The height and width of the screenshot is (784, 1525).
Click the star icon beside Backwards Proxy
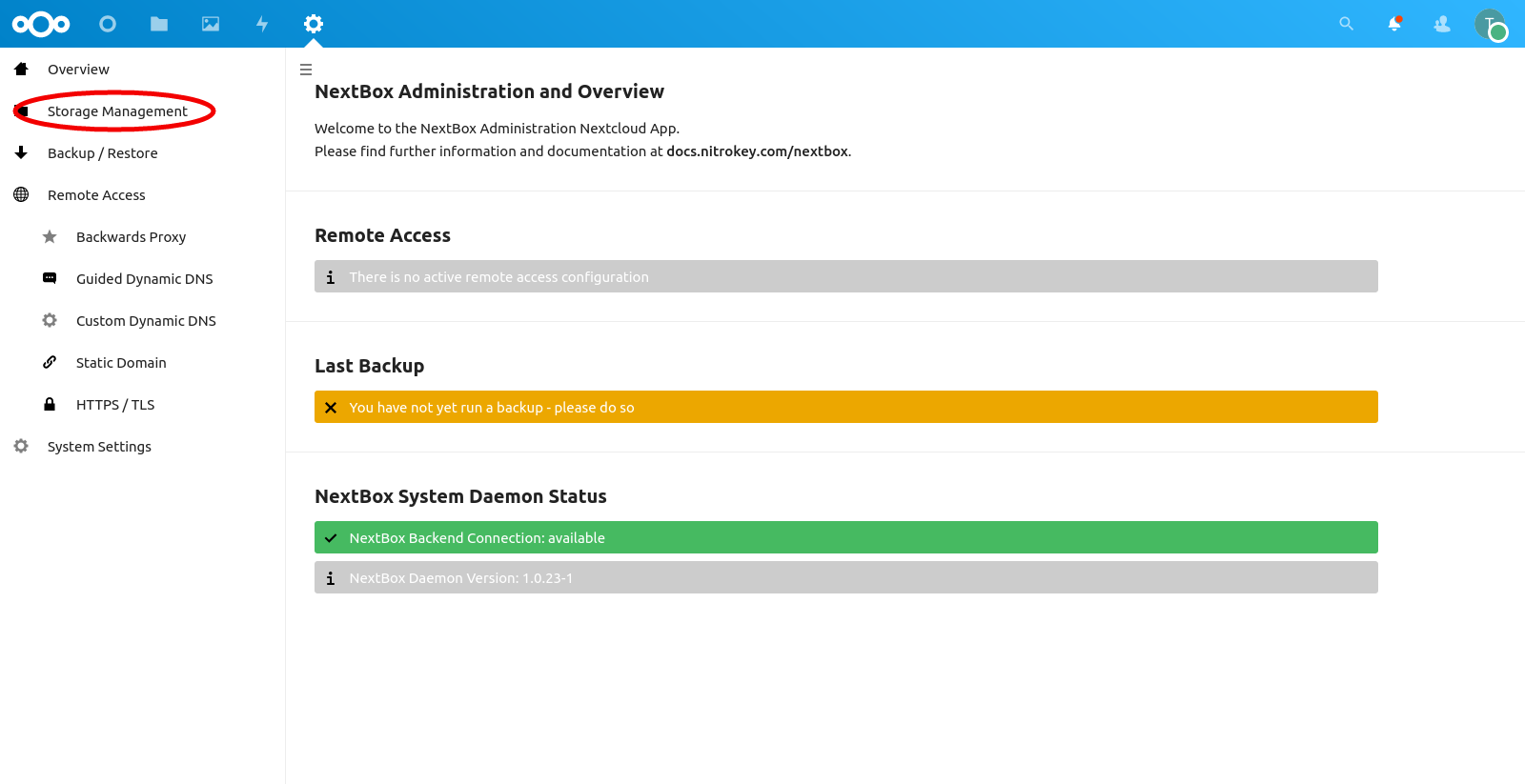tap(50, 236)
